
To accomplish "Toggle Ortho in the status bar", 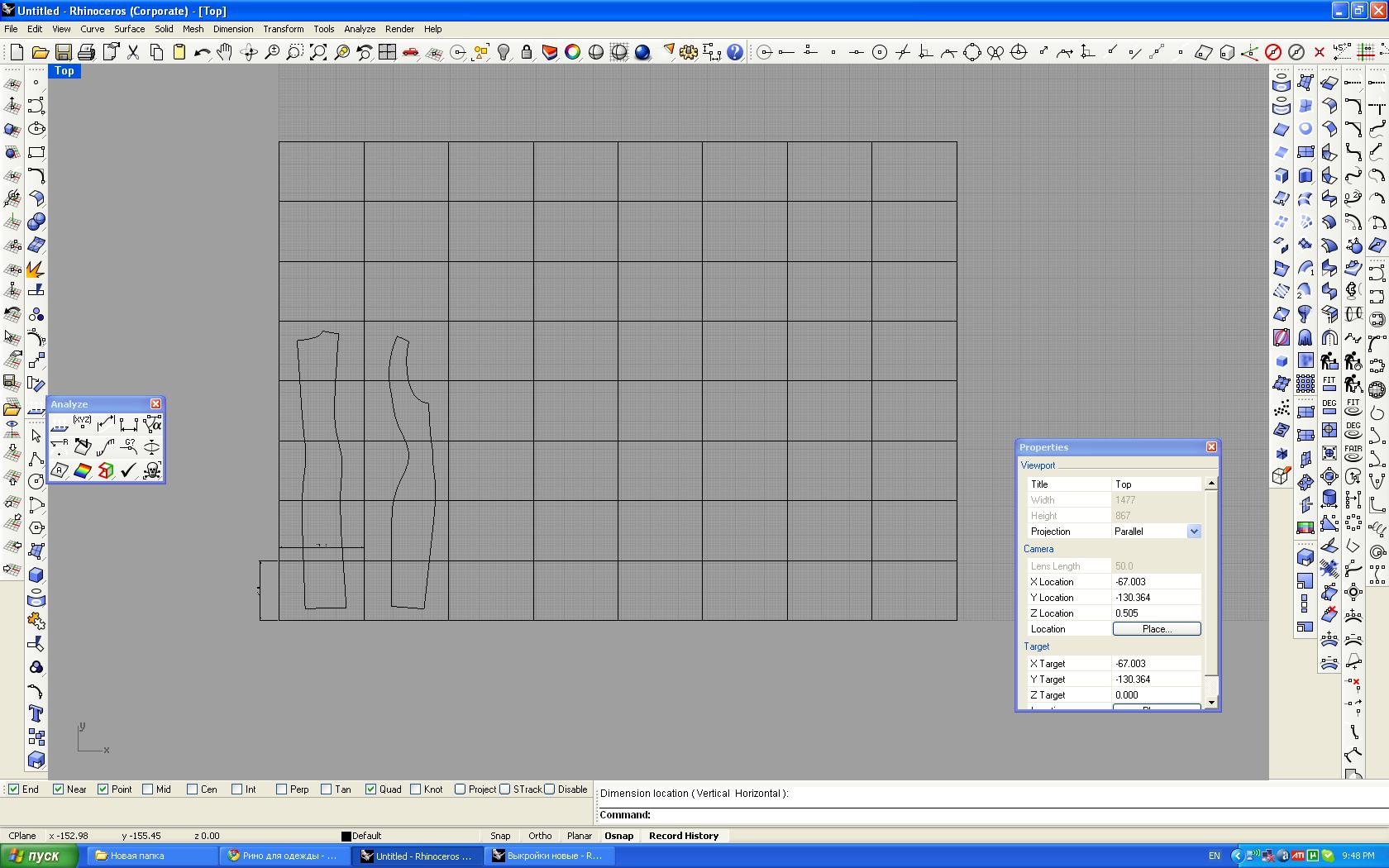I will pos(540,836).
